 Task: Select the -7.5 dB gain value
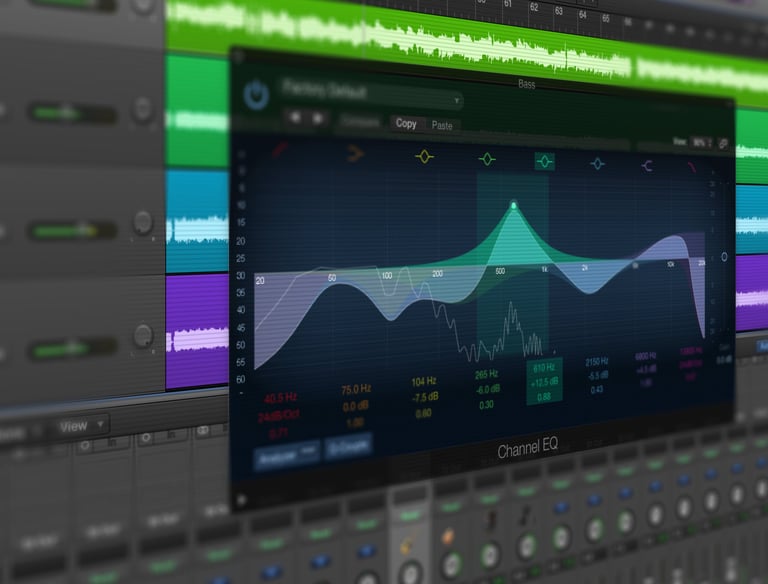tap(425, 397)
